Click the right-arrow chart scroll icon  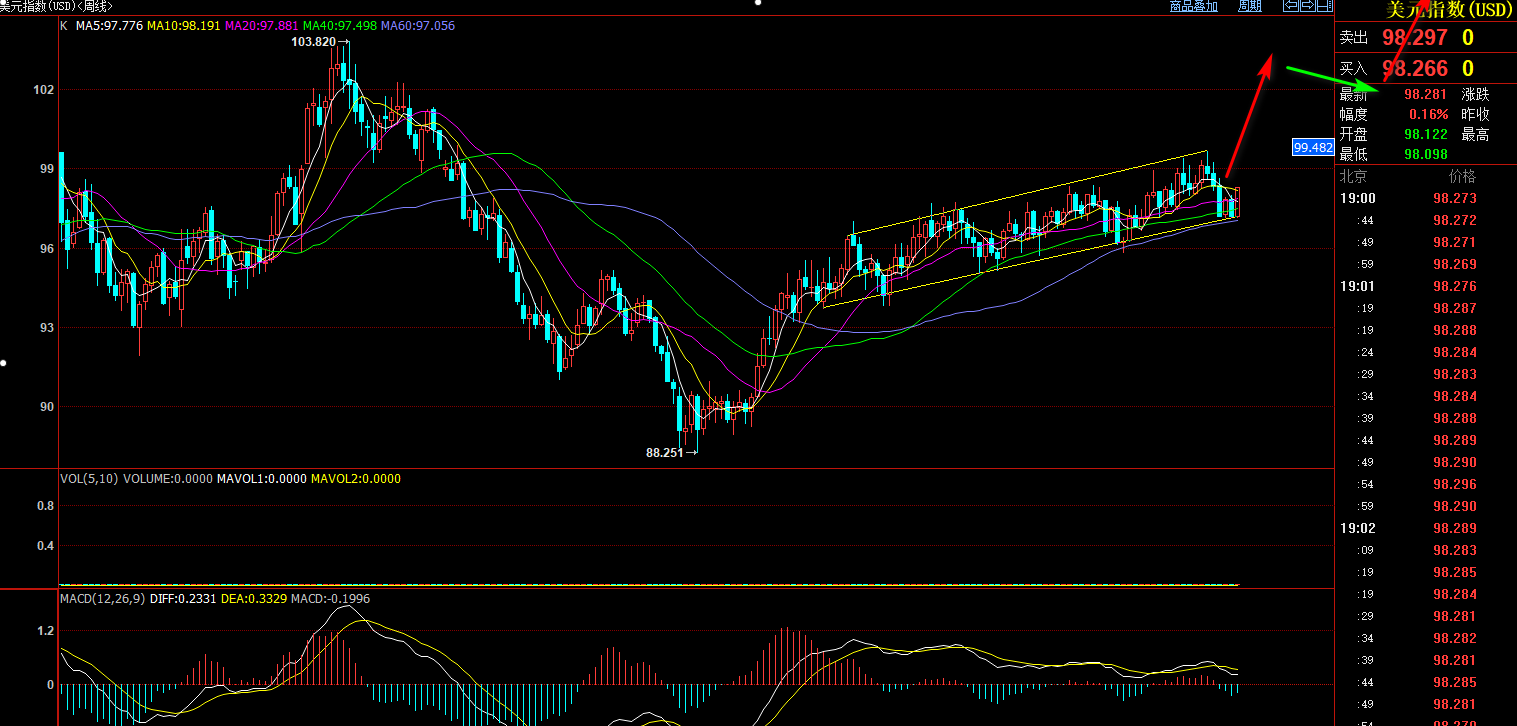coord(1308,6)
